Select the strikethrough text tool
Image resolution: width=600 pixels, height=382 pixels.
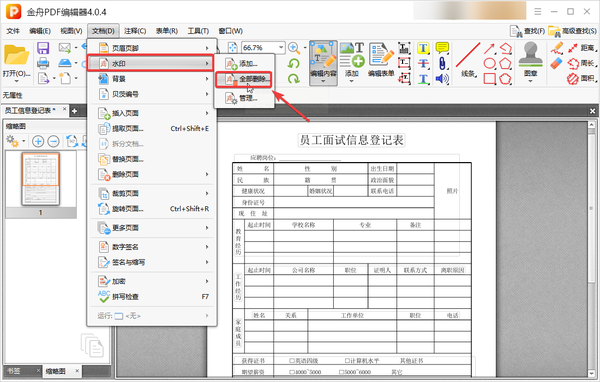coord(423,64)
